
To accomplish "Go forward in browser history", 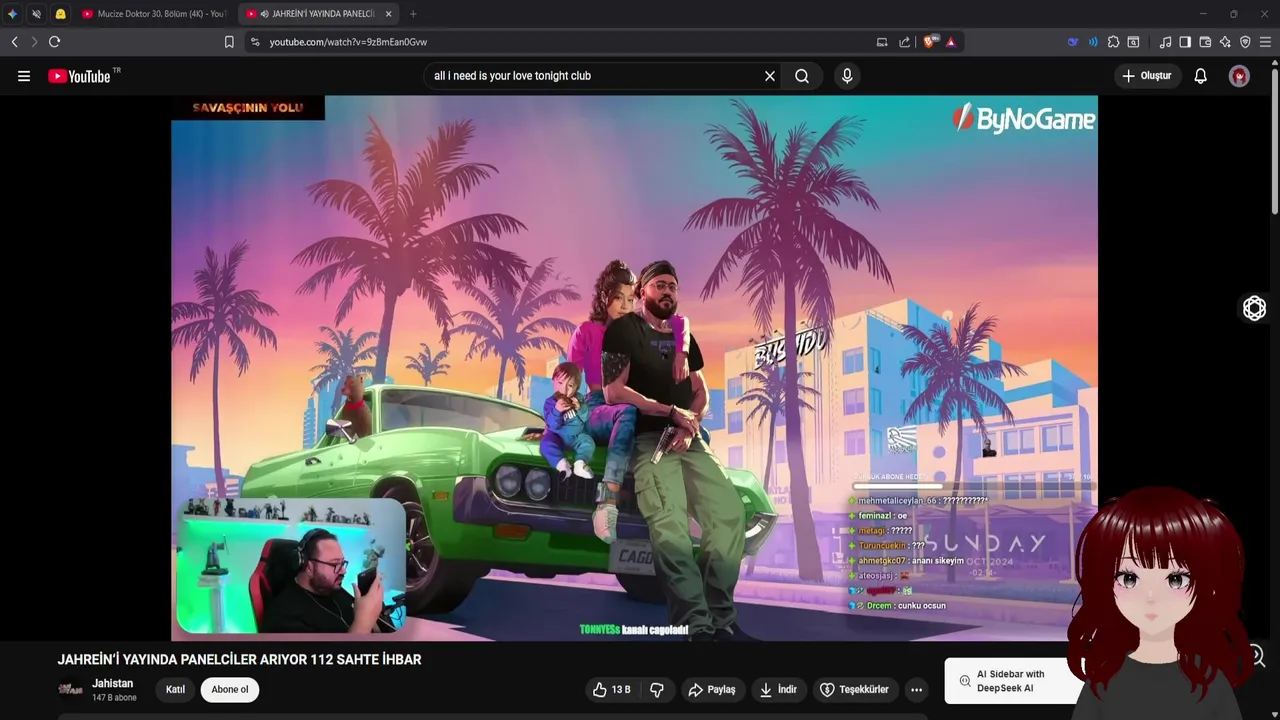I will click(x=34, y=42).
